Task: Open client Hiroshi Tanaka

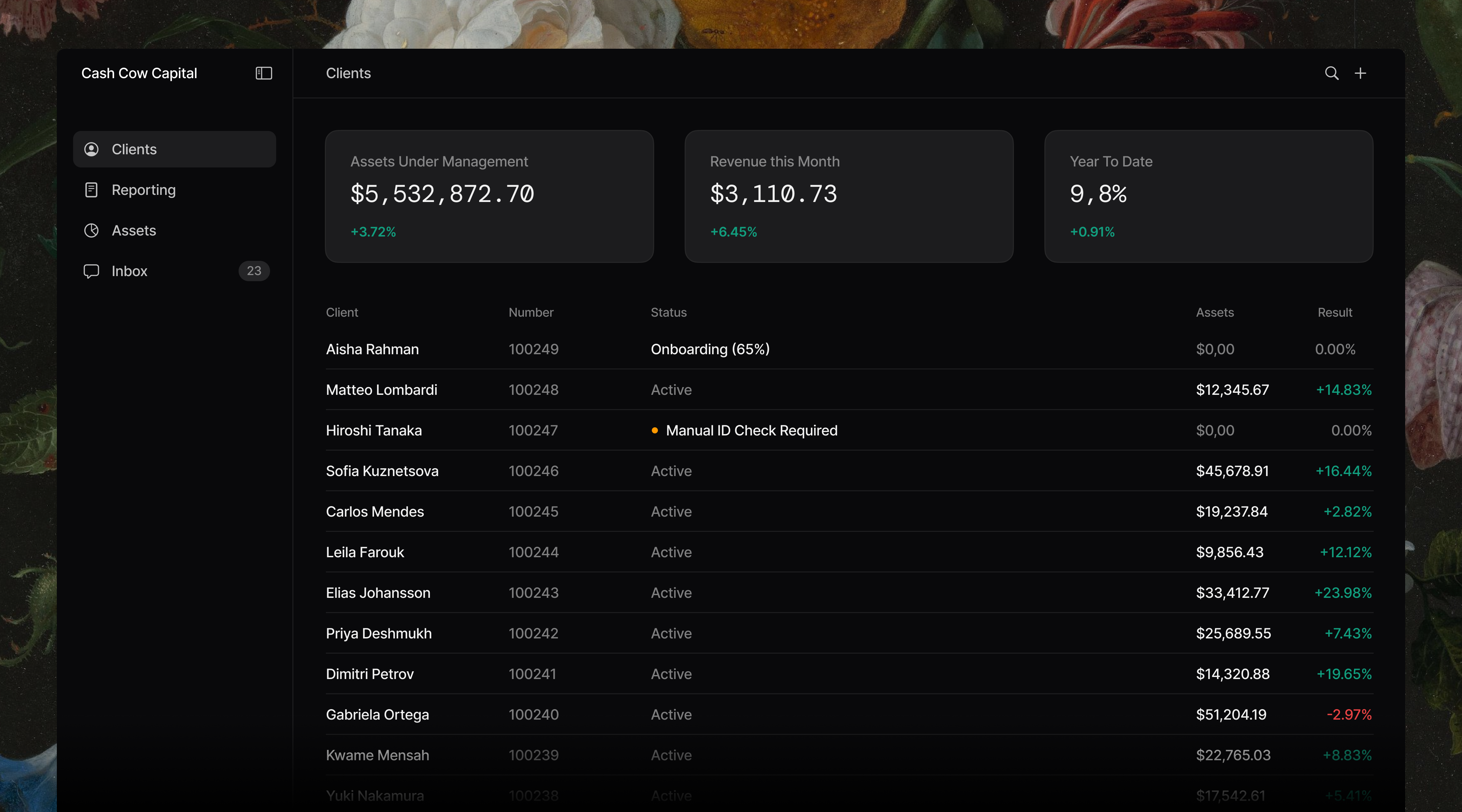Action: point(374,430)
